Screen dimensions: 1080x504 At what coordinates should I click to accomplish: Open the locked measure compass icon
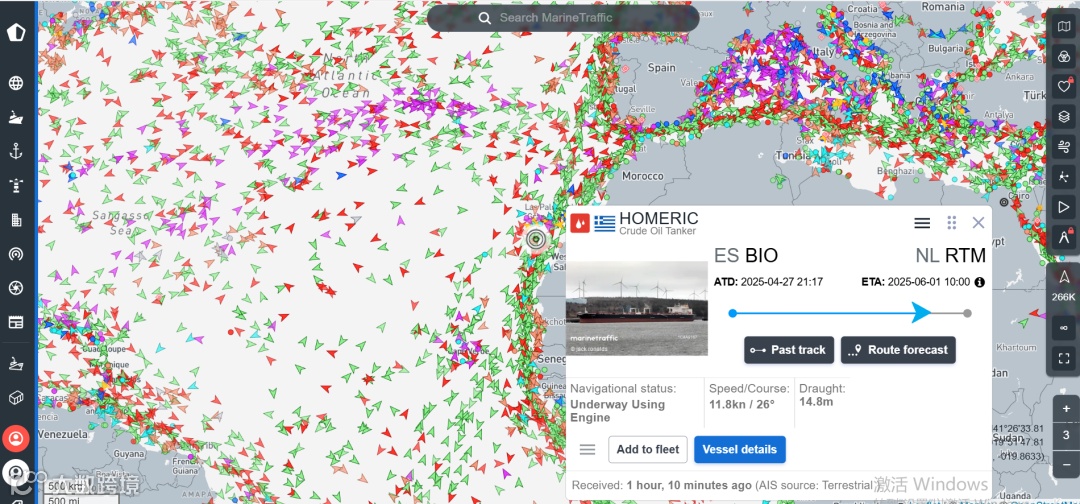[x=1064, y=236]
